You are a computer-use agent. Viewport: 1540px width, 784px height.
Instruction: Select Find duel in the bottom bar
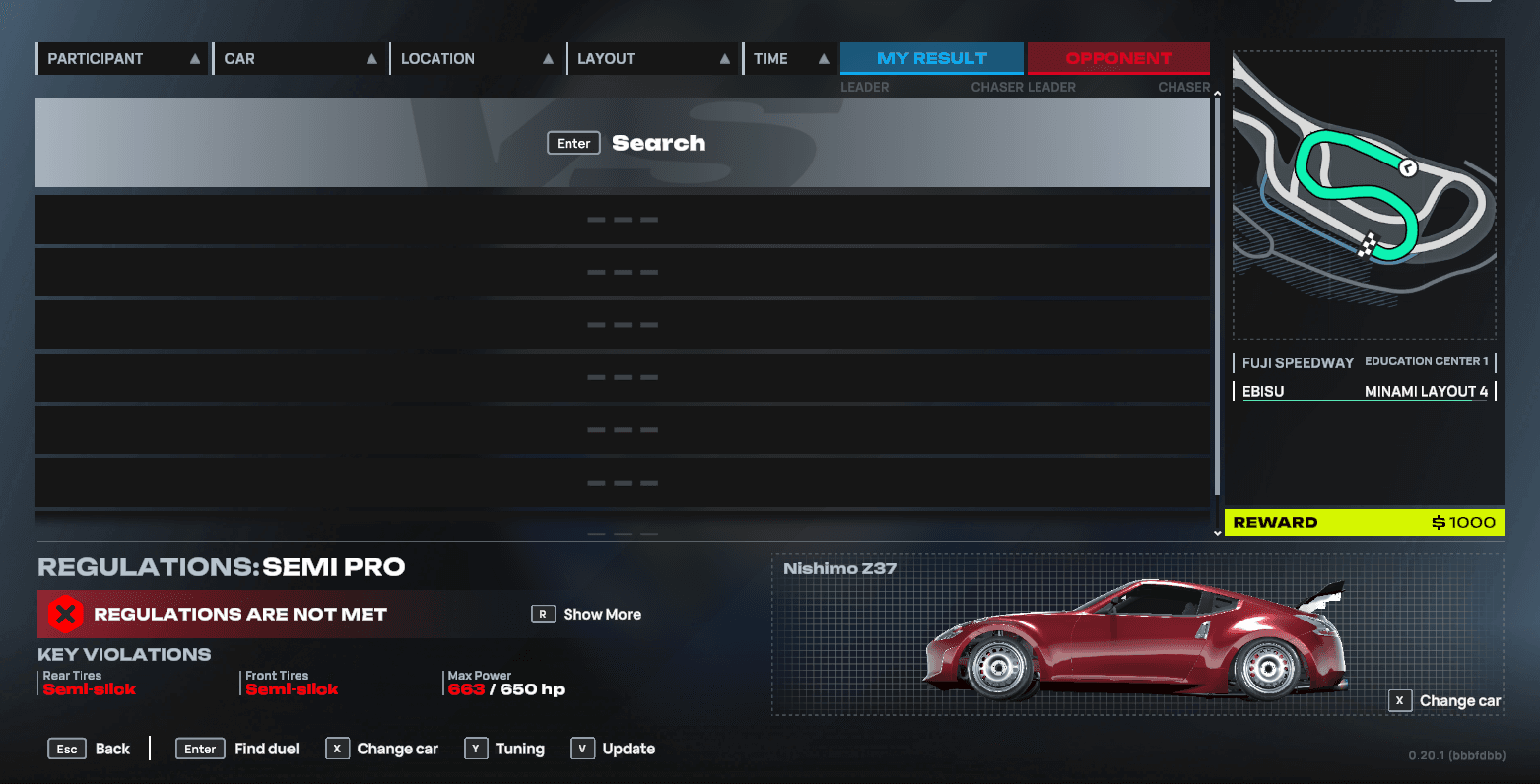(x=267, y=749)
